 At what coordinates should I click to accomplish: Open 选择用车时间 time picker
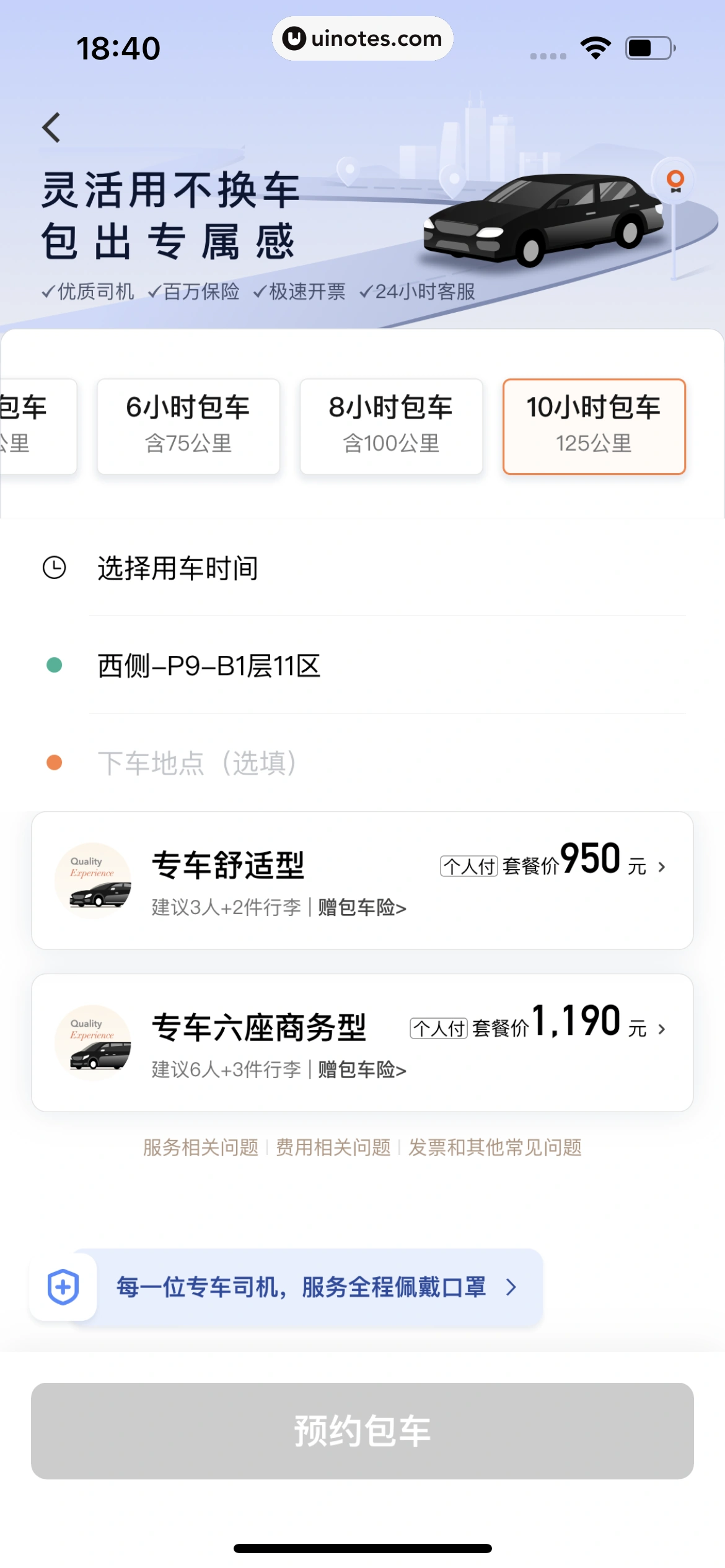(178, 568)
